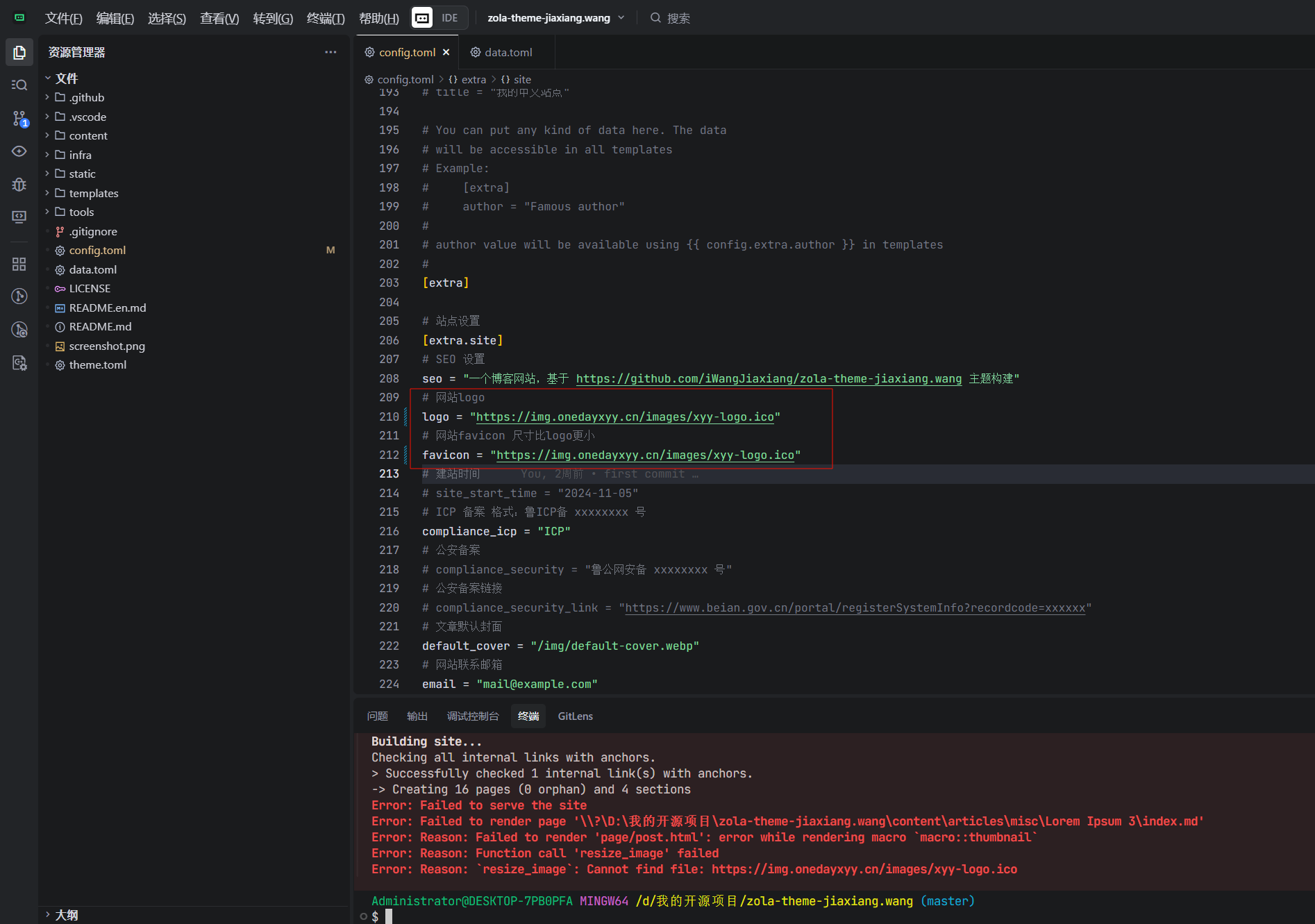
Task: Open the Extensions grid icon
Action: click(x=19, y=264)
